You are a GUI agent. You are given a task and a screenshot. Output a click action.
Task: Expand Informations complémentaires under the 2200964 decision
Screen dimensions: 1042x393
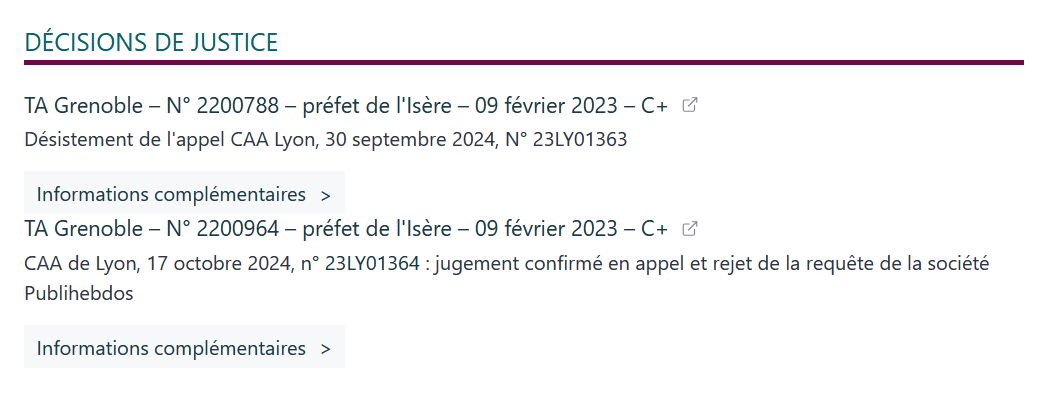184,348
